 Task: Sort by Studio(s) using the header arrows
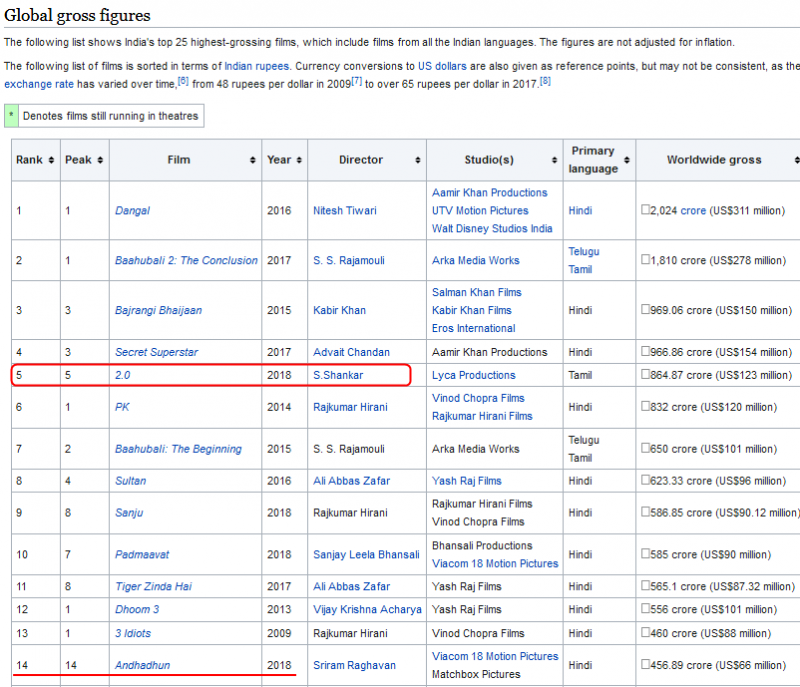click(555, 160)
